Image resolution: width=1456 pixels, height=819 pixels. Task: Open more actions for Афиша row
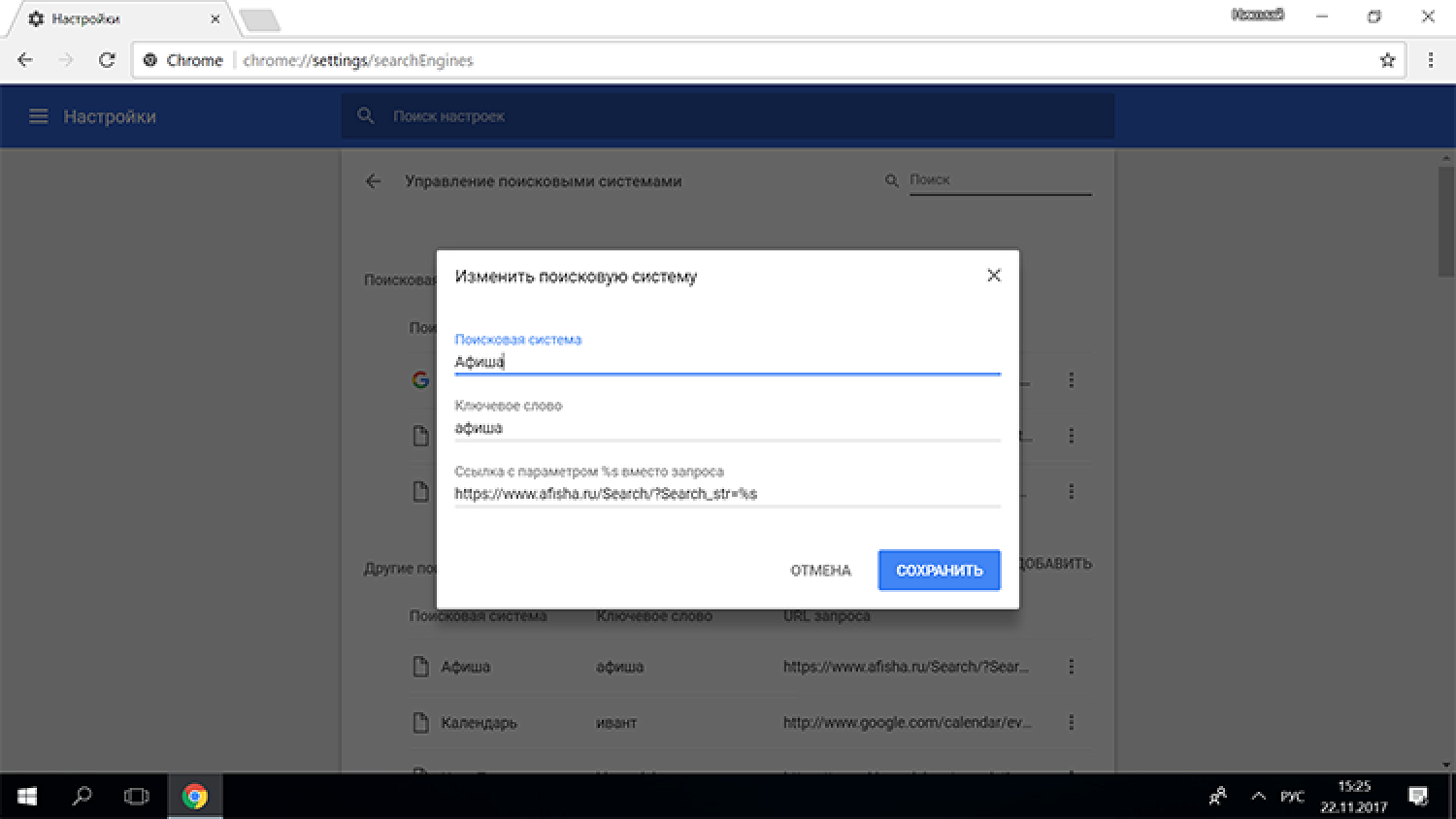[1071, 667]
